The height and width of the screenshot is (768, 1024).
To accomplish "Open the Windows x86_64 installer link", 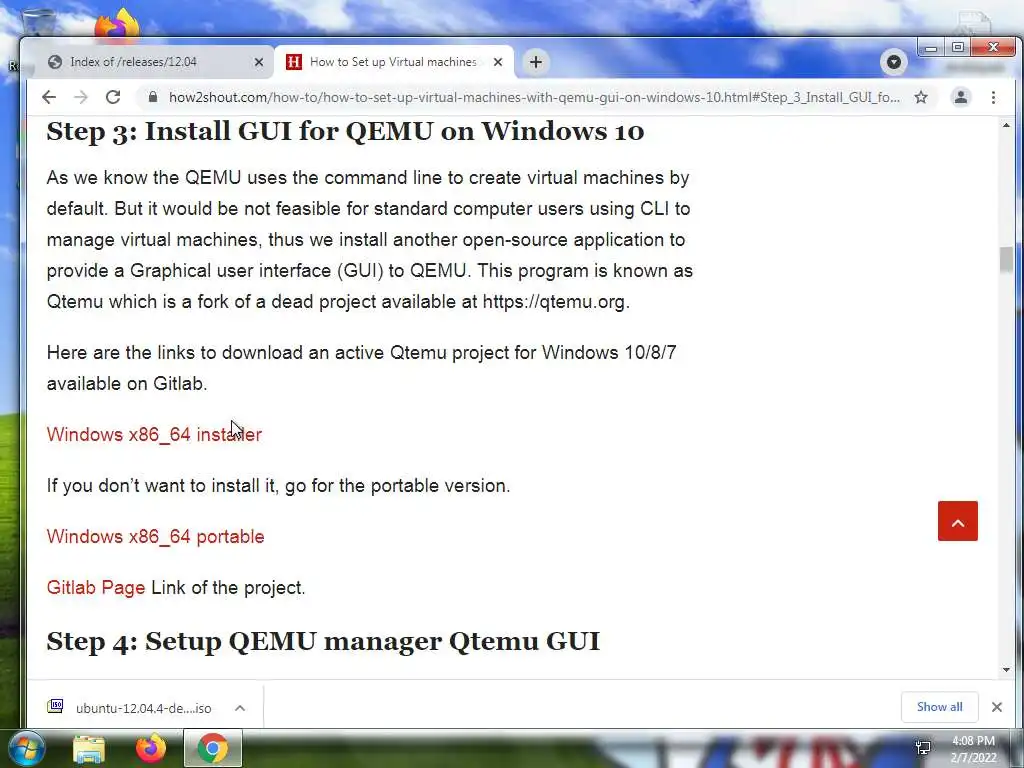I will pyautogui.click(x=154, y=434).
